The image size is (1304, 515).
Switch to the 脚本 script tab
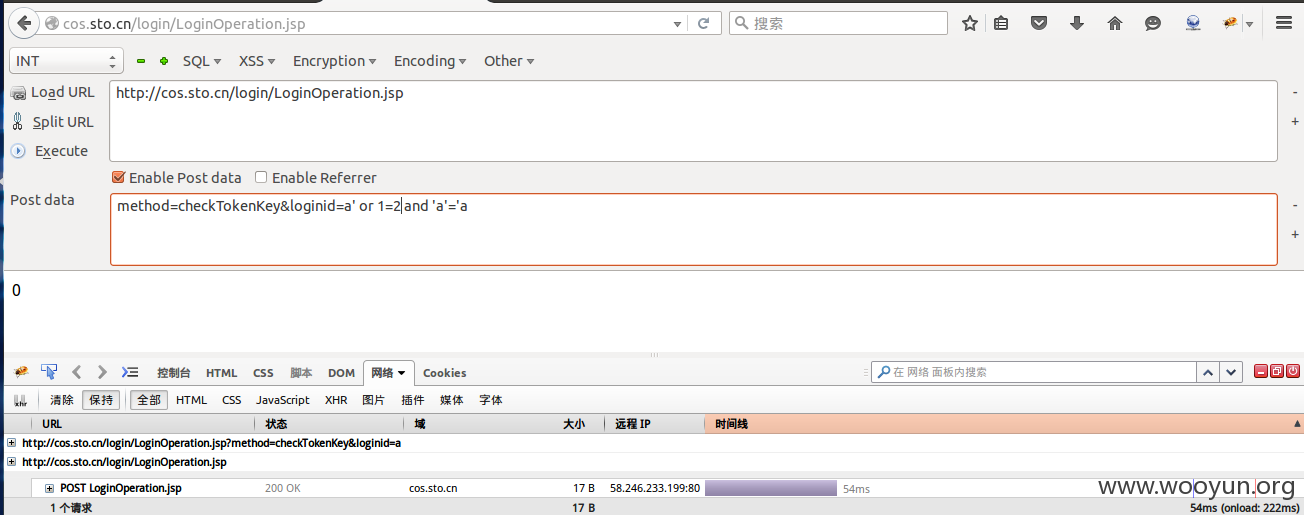pyautogui.click(x=301, y=373)
